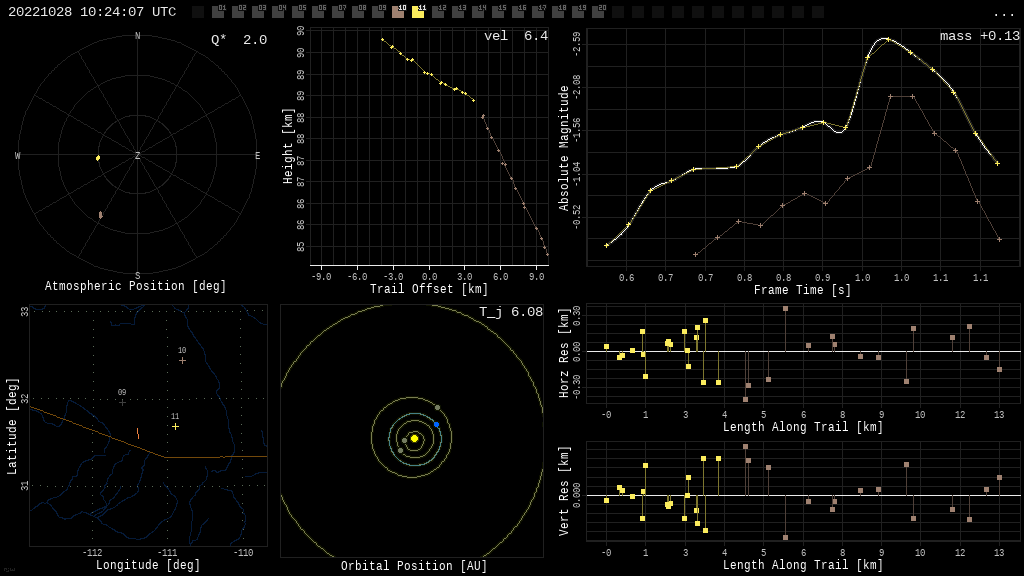Click the mass +0.13 readout
Screen dimensions: 1024x576
click(980, 36)
